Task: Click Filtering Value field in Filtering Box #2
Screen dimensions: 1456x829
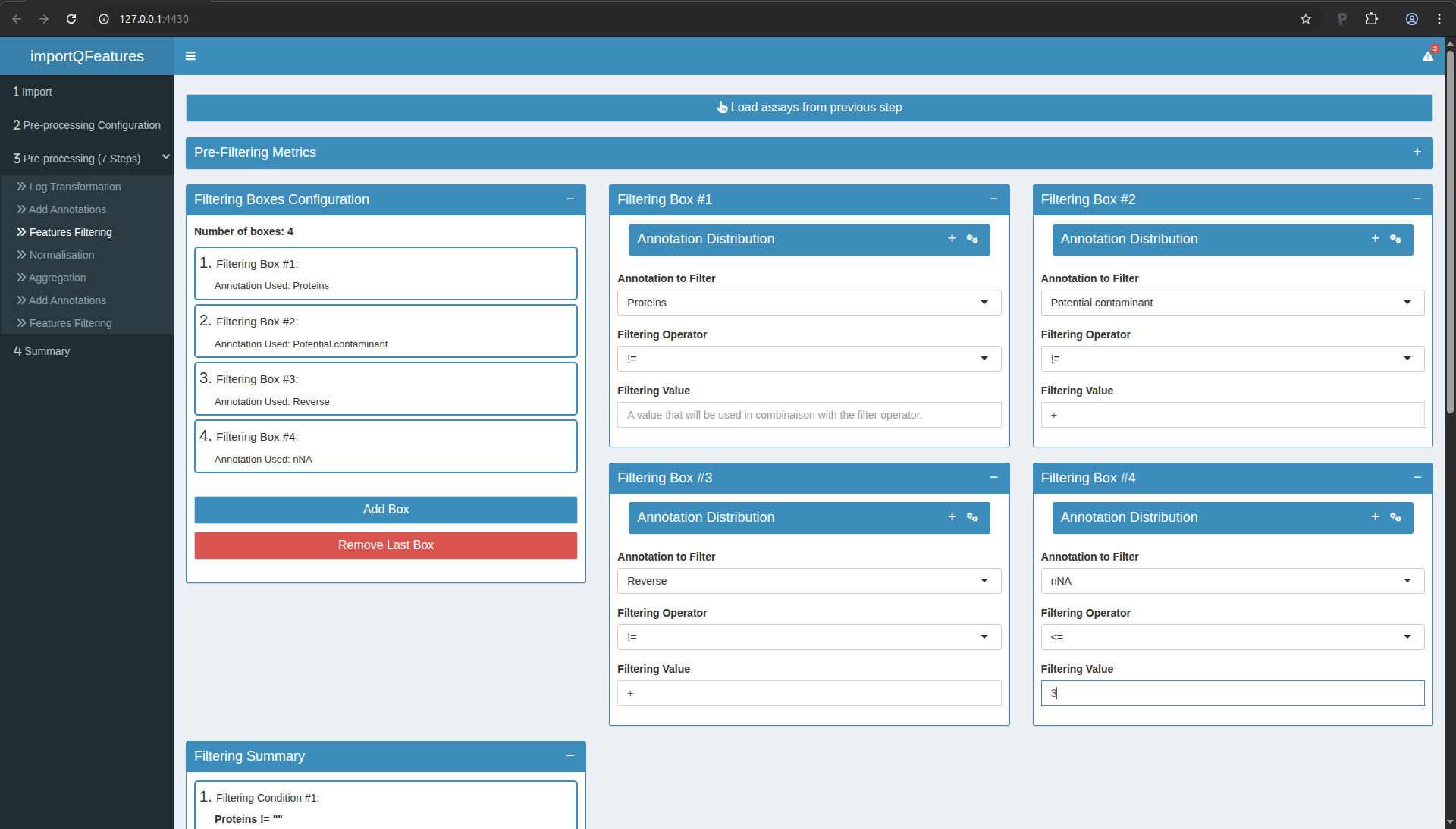Action: coord(1232,415)
